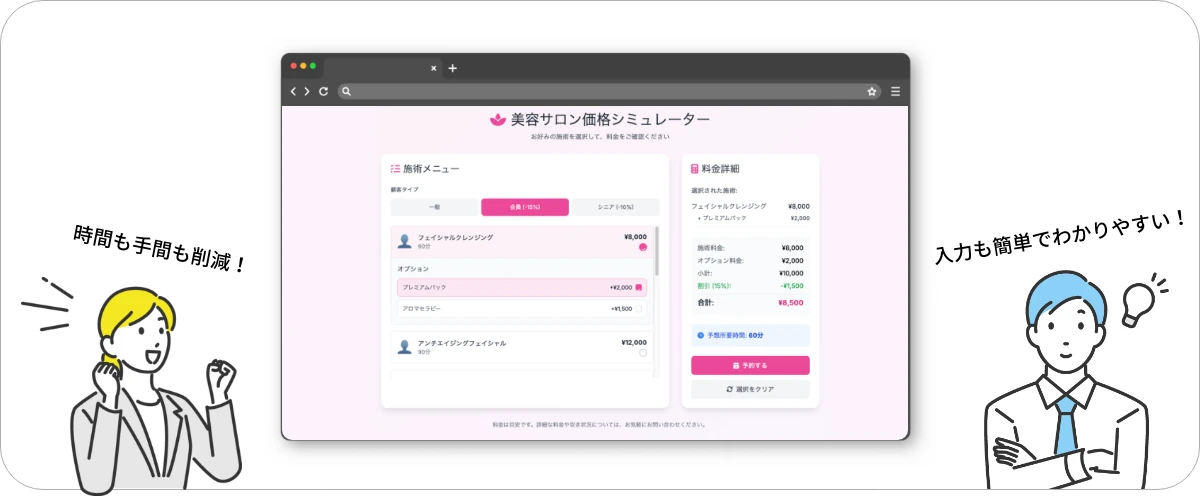Close the current browser tab

433,68
